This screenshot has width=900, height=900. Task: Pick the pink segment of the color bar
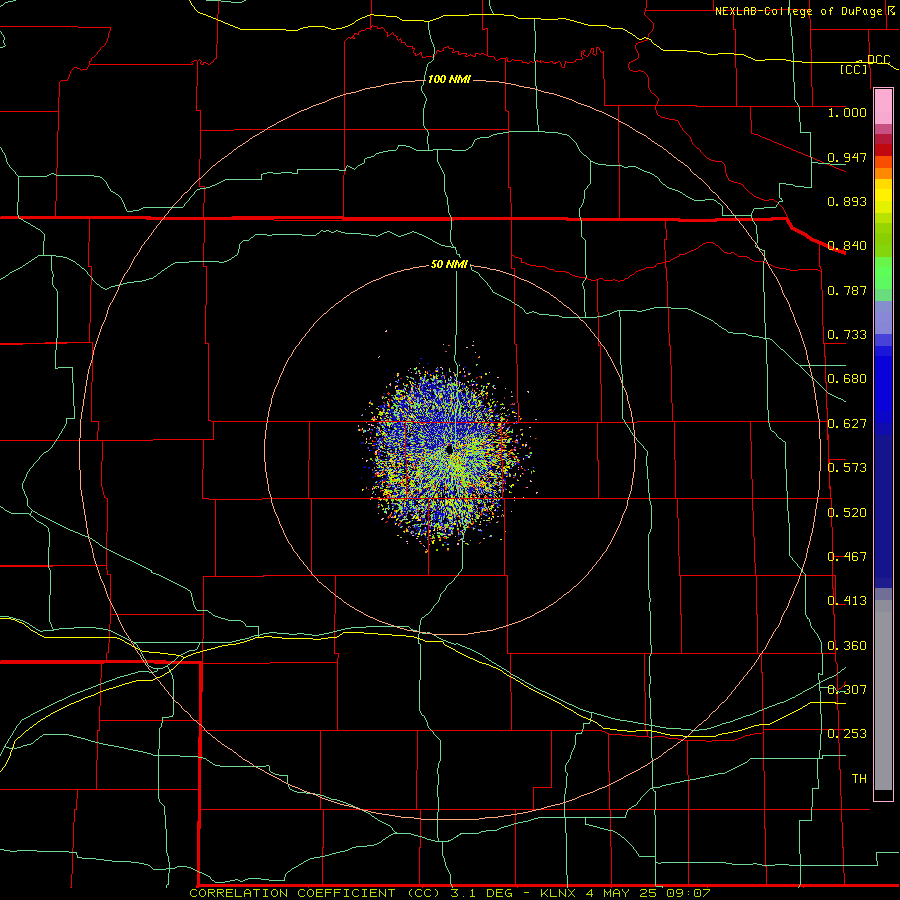883,107
